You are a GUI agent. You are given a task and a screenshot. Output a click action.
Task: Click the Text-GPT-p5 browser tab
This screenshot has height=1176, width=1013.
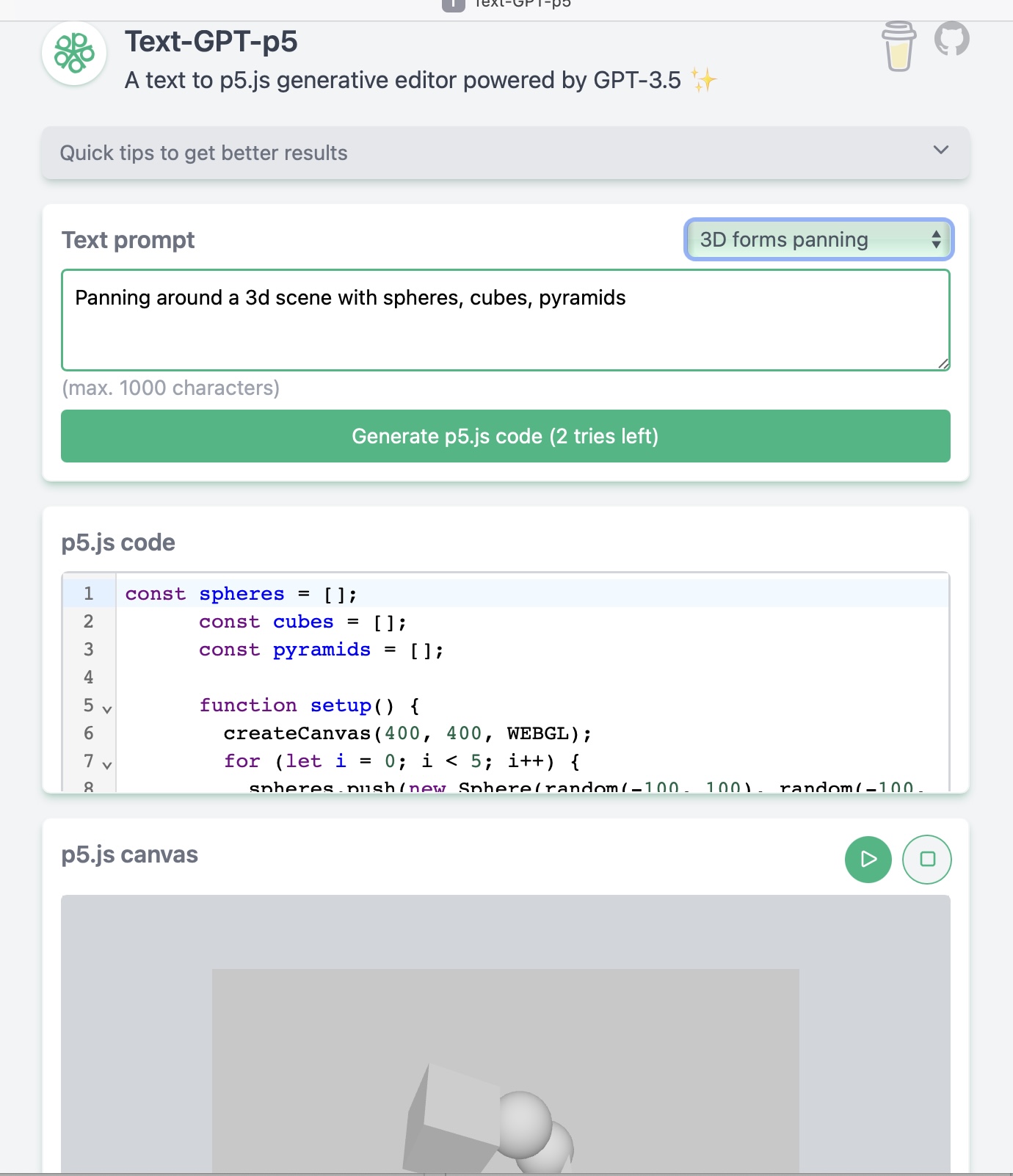click(x=523, y=4)
